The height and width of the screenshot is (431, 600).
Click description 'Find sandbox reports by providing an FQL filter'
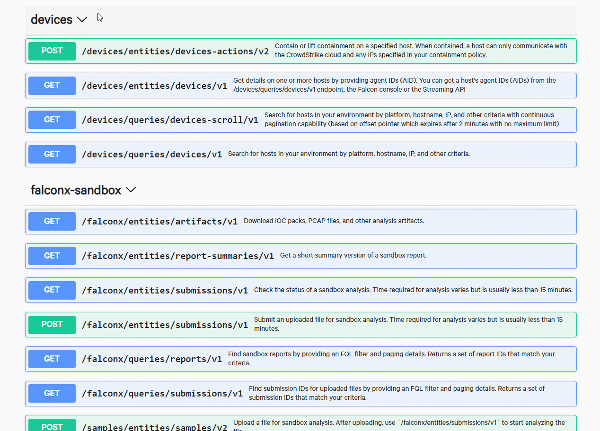tap(391, 359)
